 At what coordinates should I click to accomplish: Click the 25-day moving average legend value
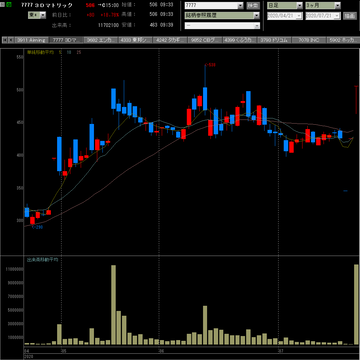tap(78, 52)
